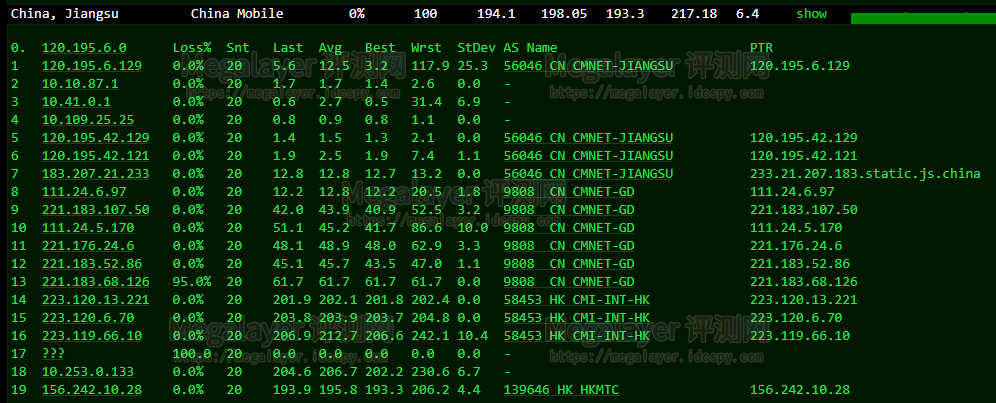The width and height of the screenshot is (996, 403).
Task: Open AS link CMNET-JIANGSU on hop 7
Action: [x=588, y=174]
